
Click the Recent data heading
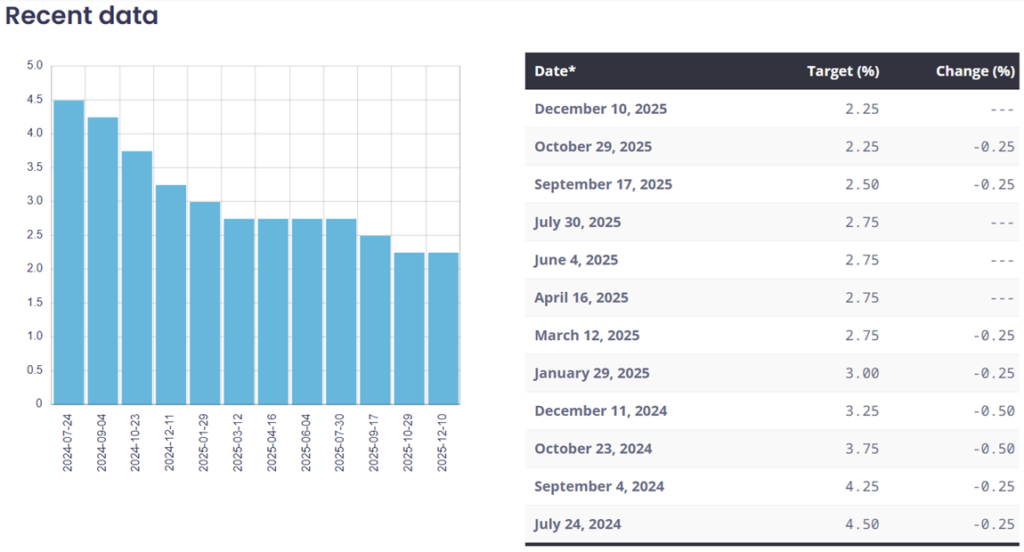[82, 17]
